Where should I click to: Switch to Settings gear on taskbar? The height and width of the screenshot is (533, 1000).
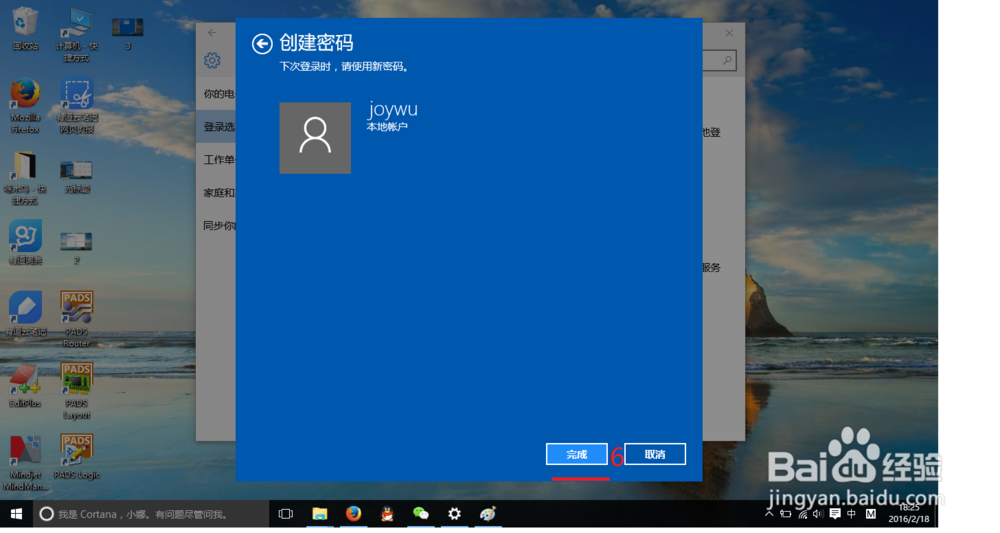[454, 514]
